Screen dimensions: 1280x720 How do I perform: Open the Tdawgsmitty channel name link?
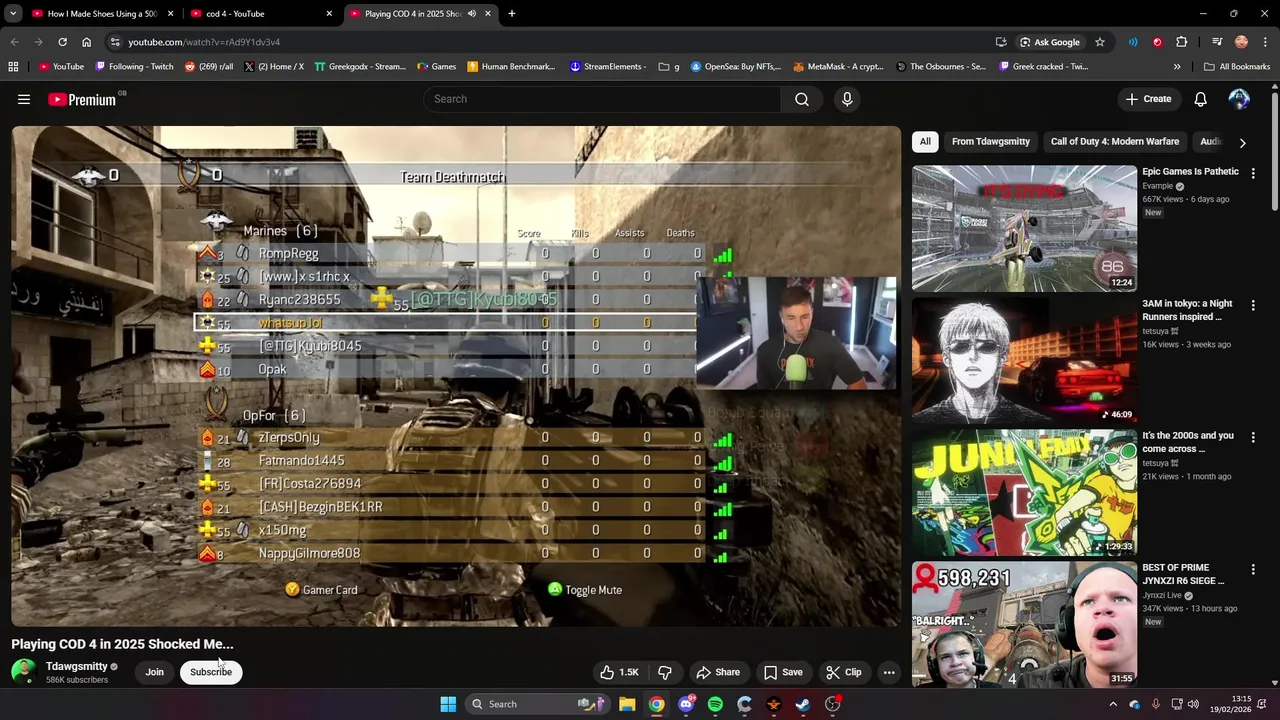pos(76,667)
